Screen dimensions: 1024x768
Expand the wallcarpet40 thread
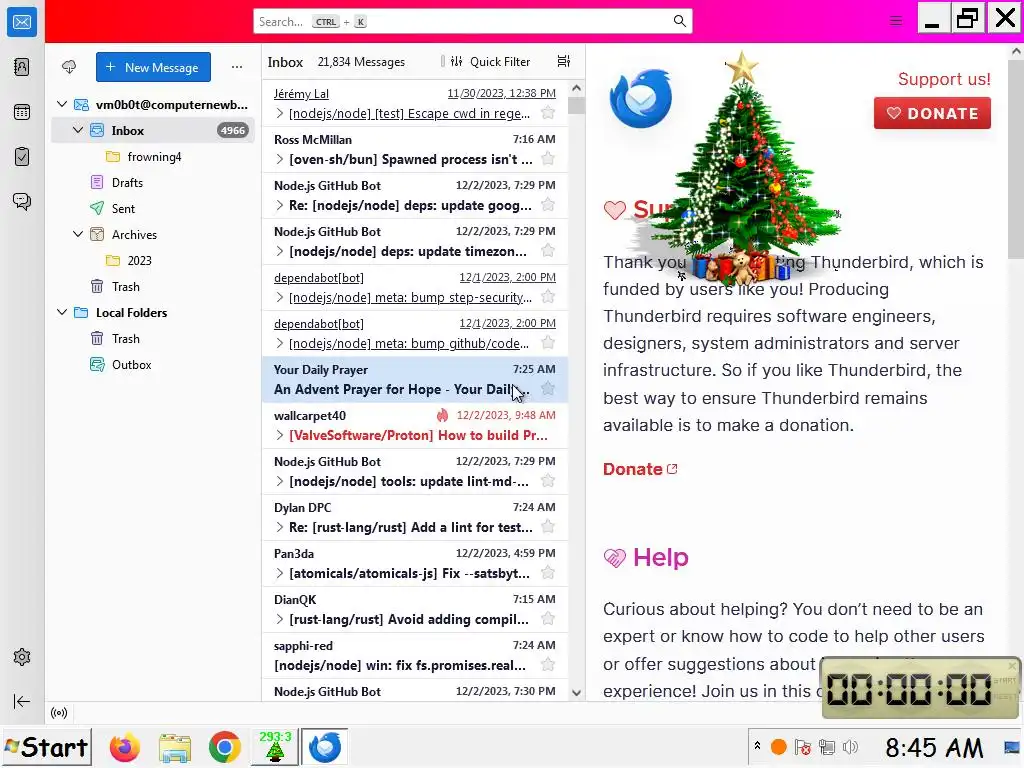point(280,435)
